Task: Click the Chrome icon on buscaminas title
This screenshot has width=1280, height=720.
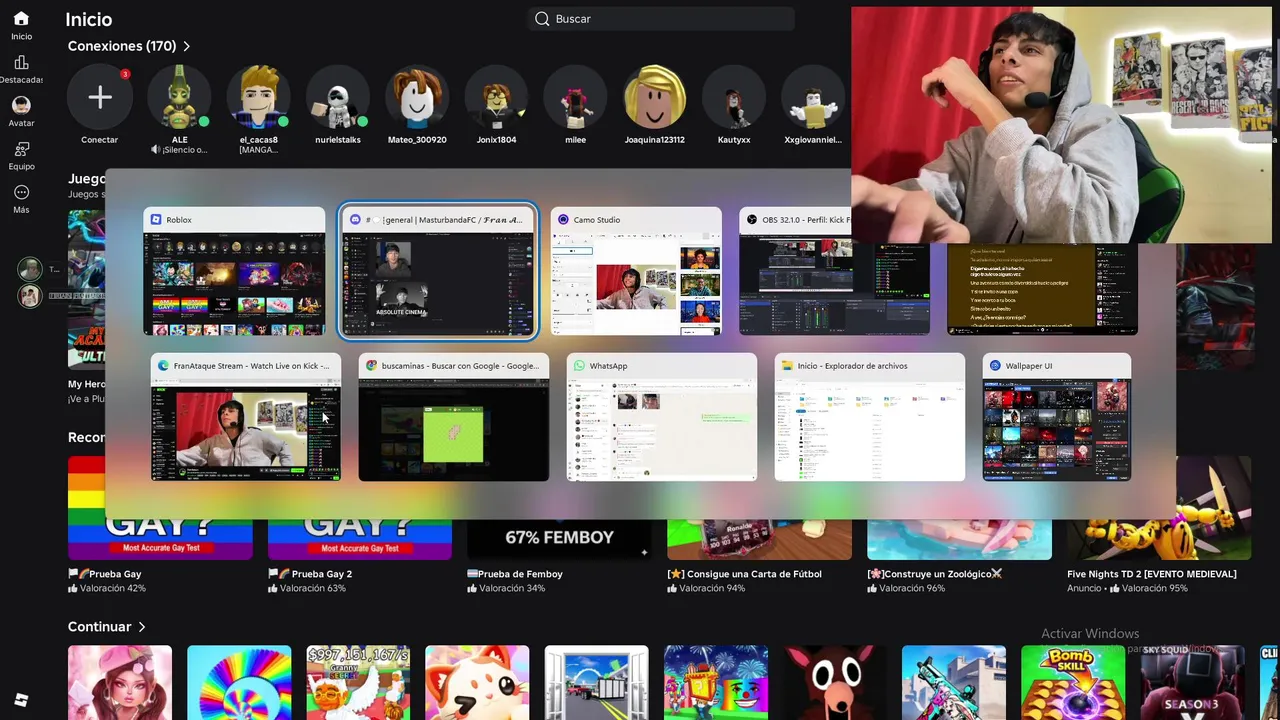Action: pyautogui.click(x=371, y=366)
